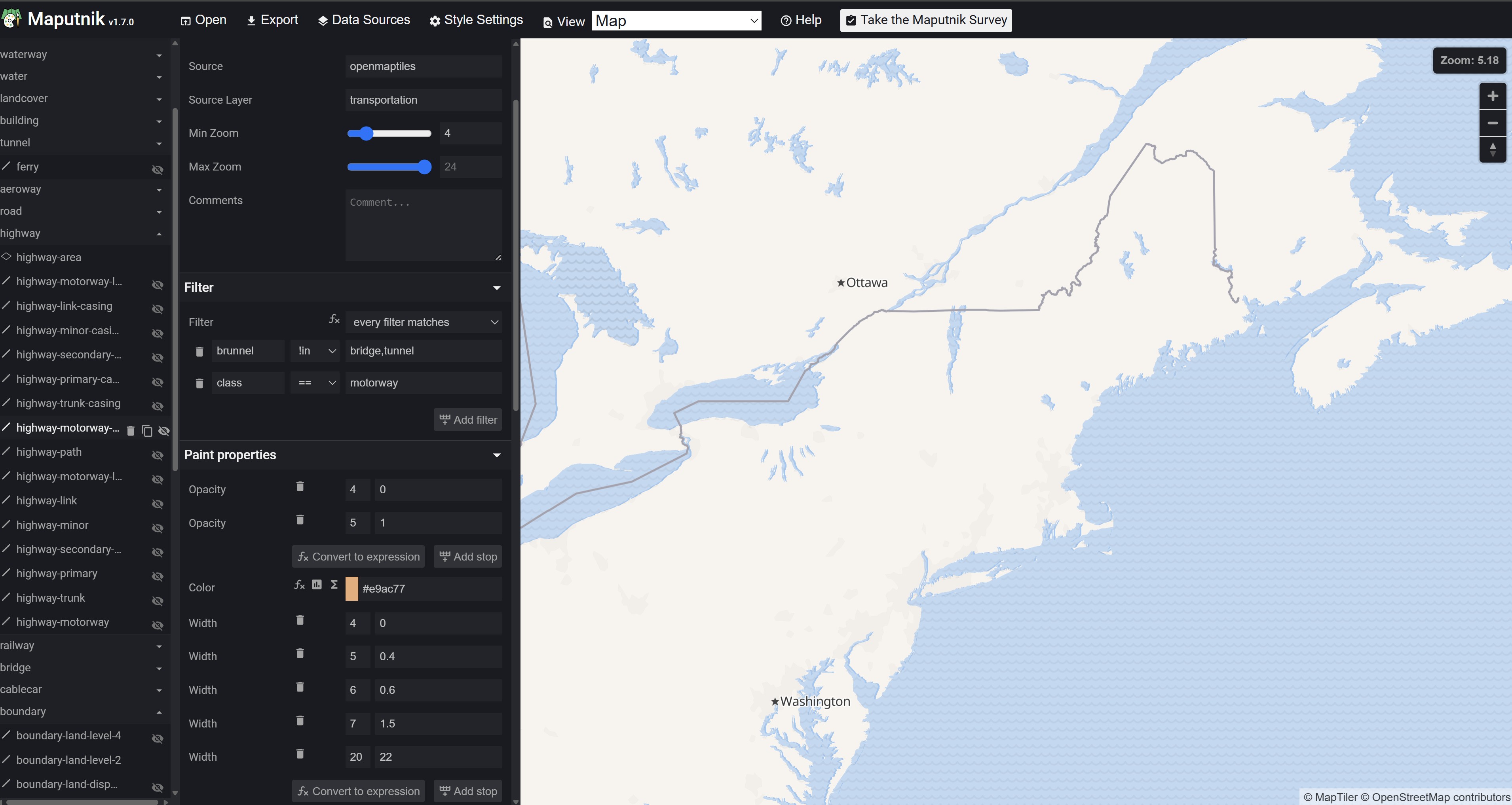
Task: Click the zoom out minus button
Action: (x=1493, y=123)
